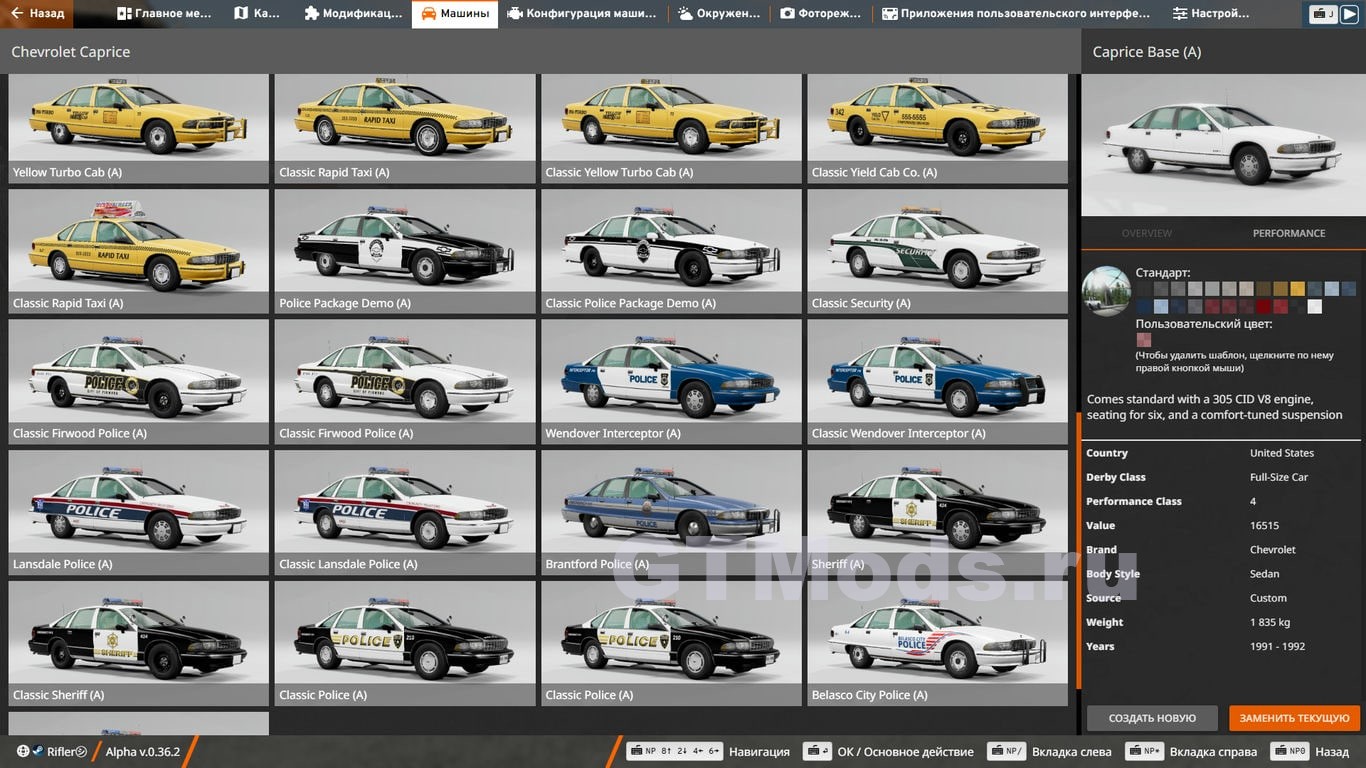Switch to the Окружение tab

(x=719, y=14)
